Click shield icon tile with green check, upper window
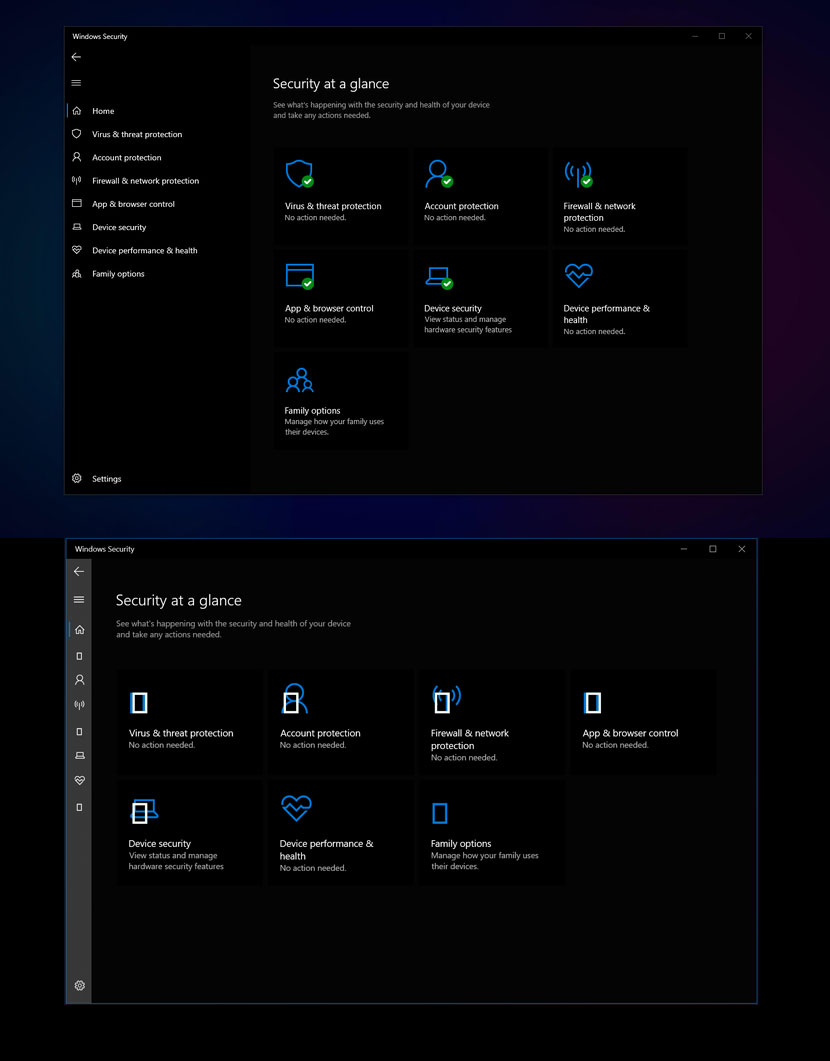 (x=299, y=174)
